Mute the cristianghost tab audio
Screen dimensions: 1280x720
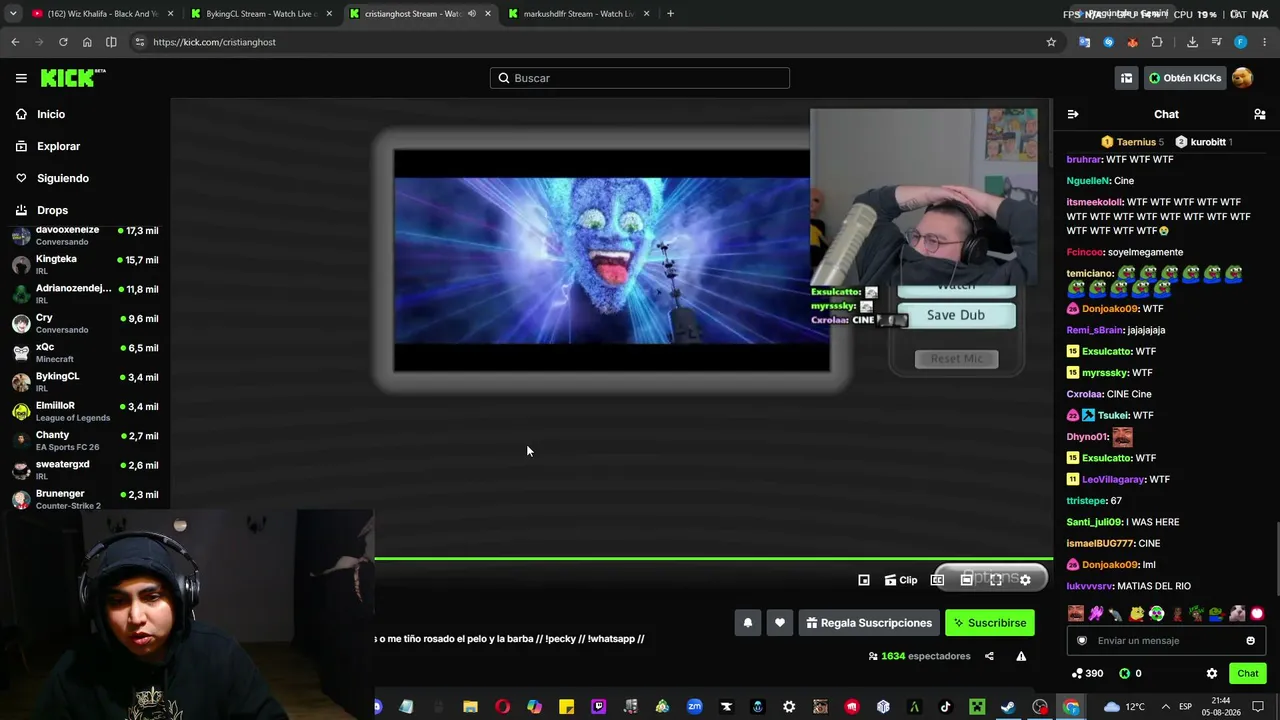coord(472,14)
